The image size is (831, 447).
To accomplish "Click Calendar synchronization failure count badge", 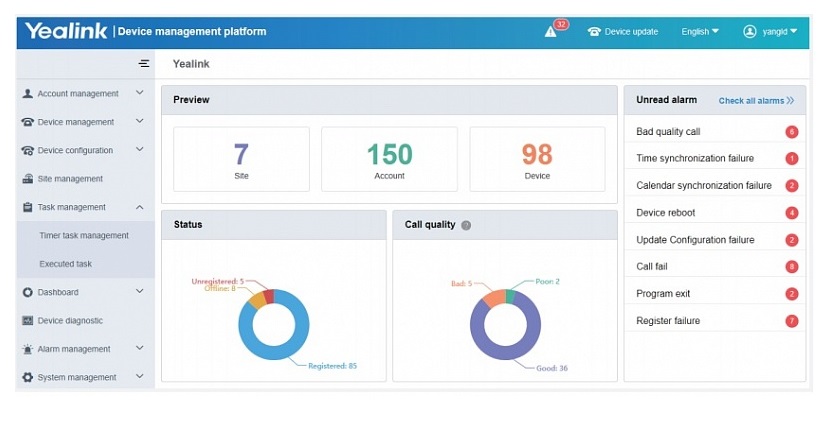I will pyautogui.click(x=792, y=186).
